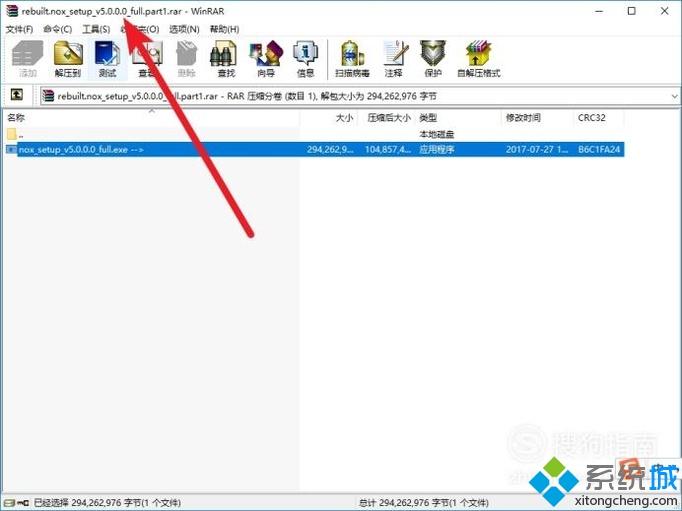
Task: Select nox_setup_v5.0.0.0_full.exe file row
Action: click(315, 150)
